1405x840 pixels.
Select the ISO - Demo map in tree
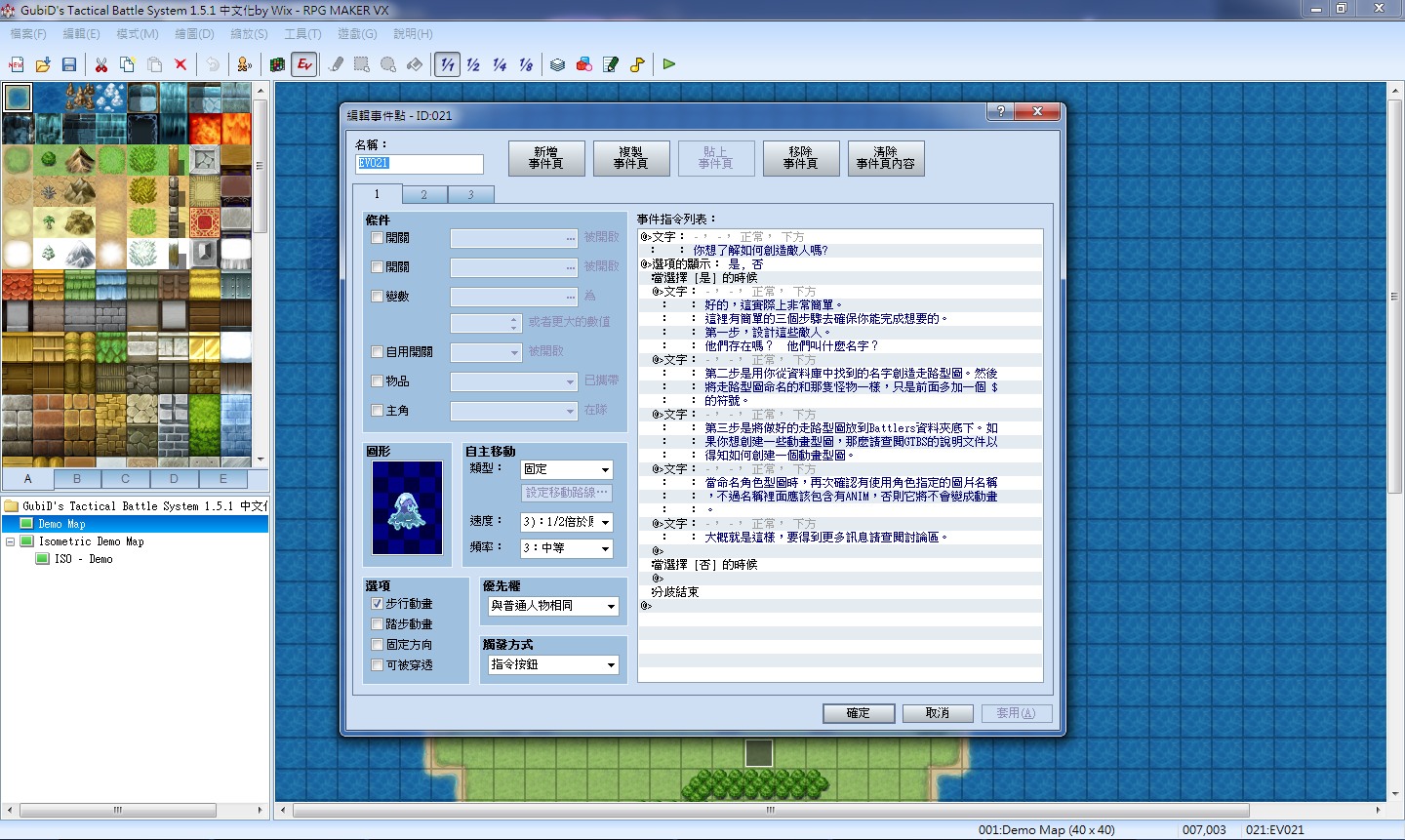tap(83, 559)
